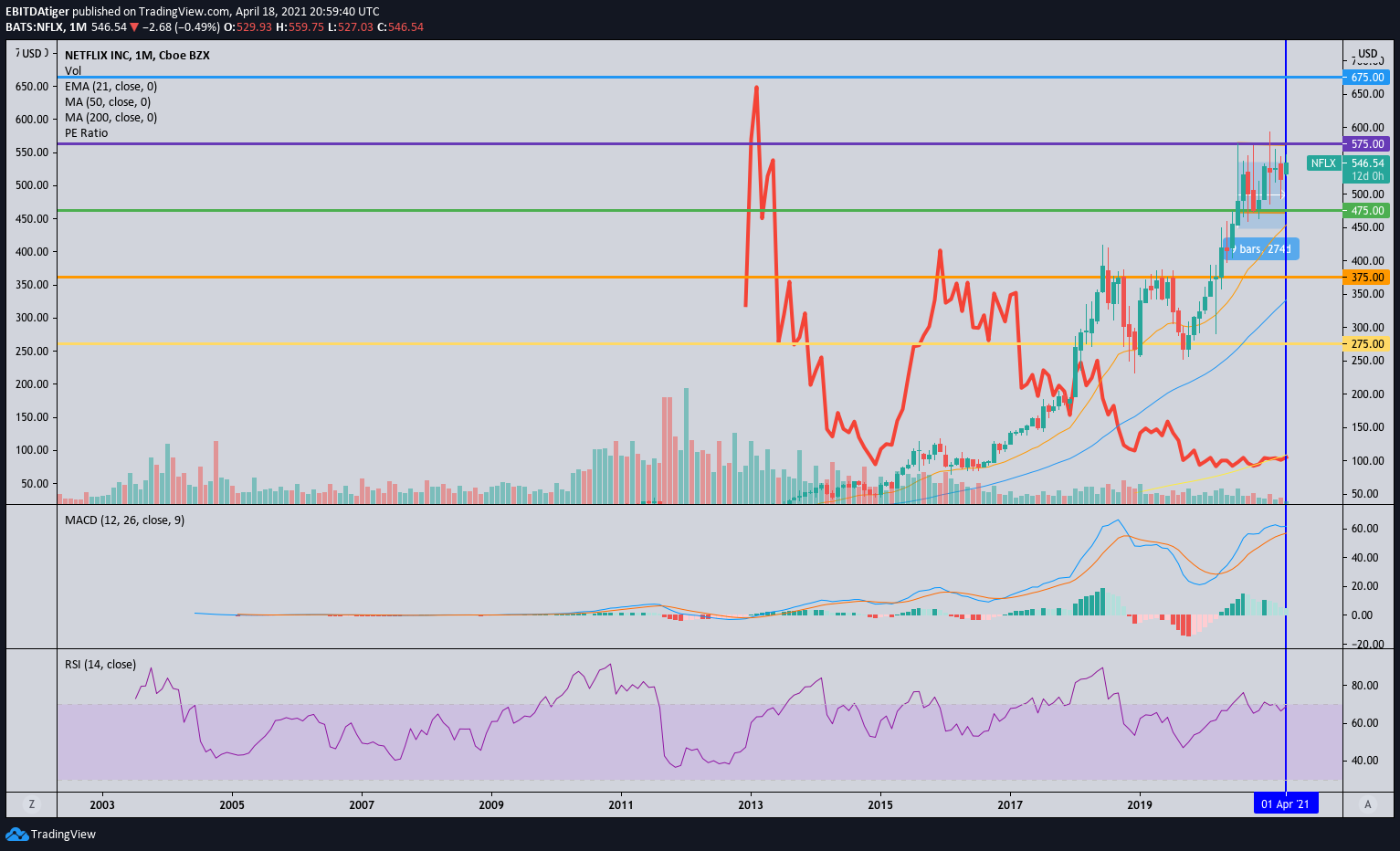Click the NFLX symbol tag on price axis

[x=1323, y=163]
